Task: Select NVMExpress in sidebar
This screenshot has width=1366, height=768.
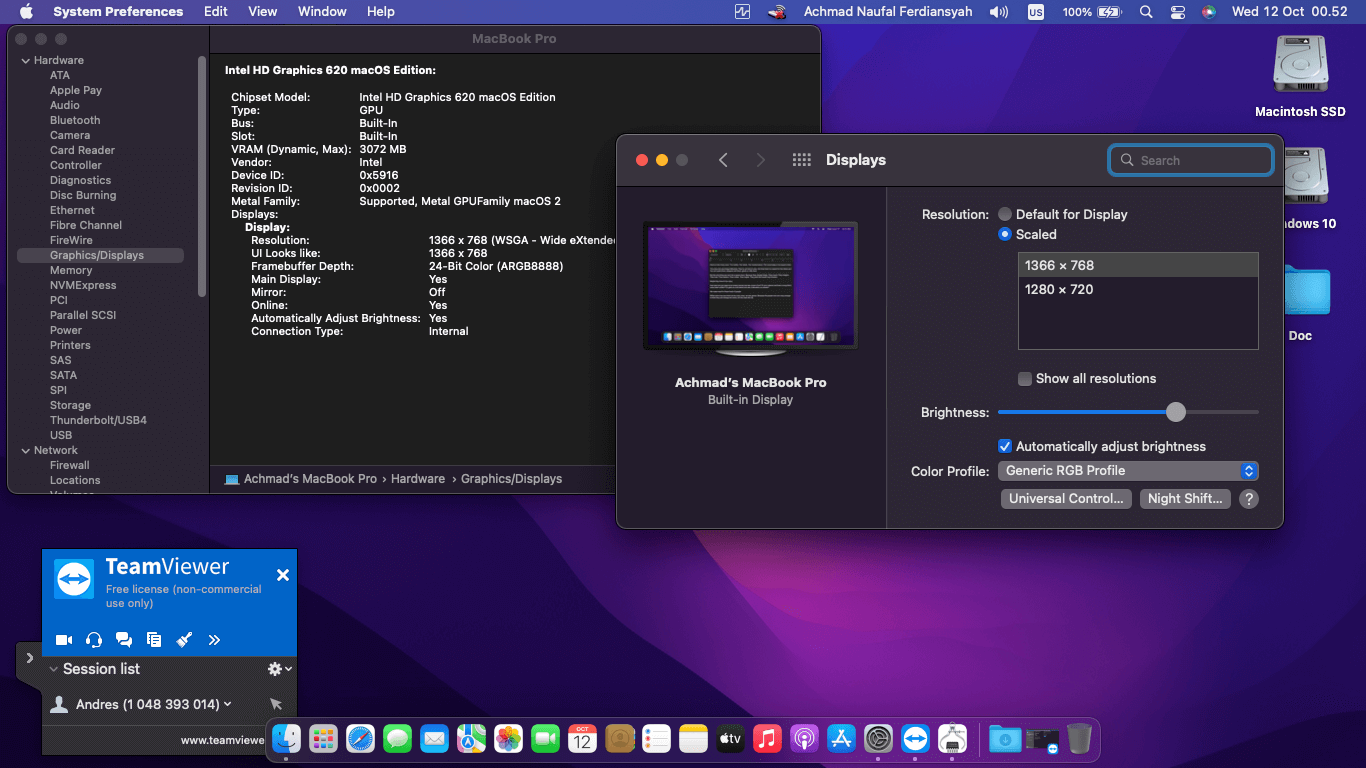Action: point(83,285)
